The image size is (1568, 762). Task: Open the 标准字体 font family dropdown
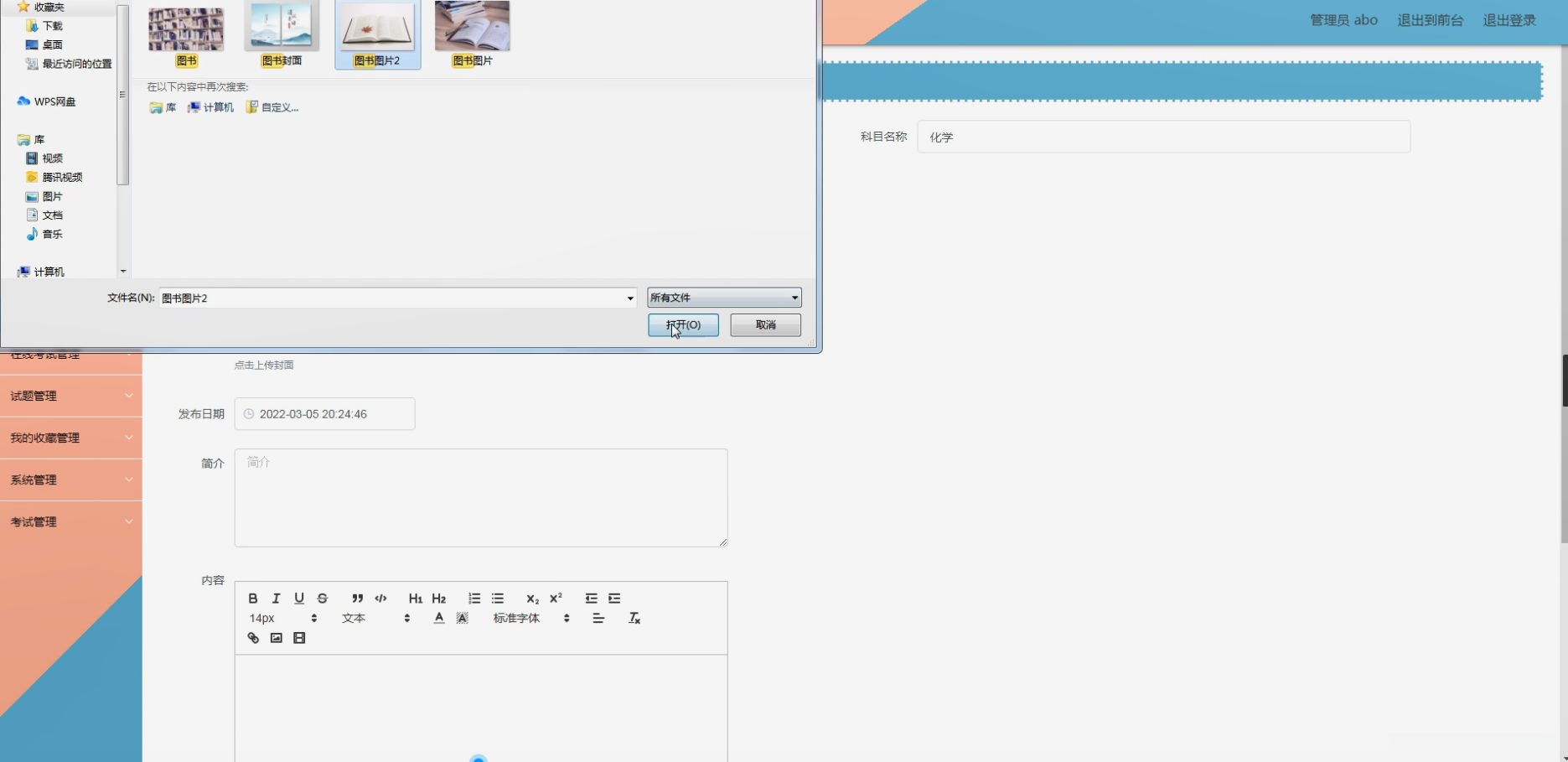point(531,619)
